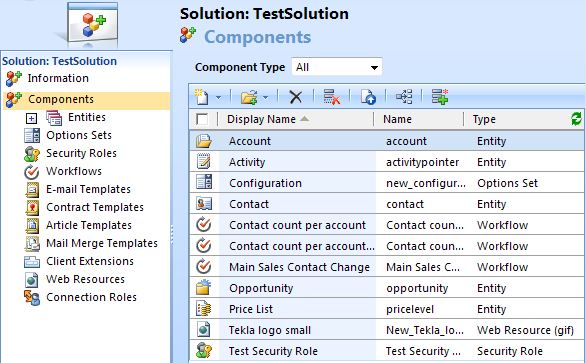
Task: Click the Show Dependencies toolbar icon
Action: point(404,97)
